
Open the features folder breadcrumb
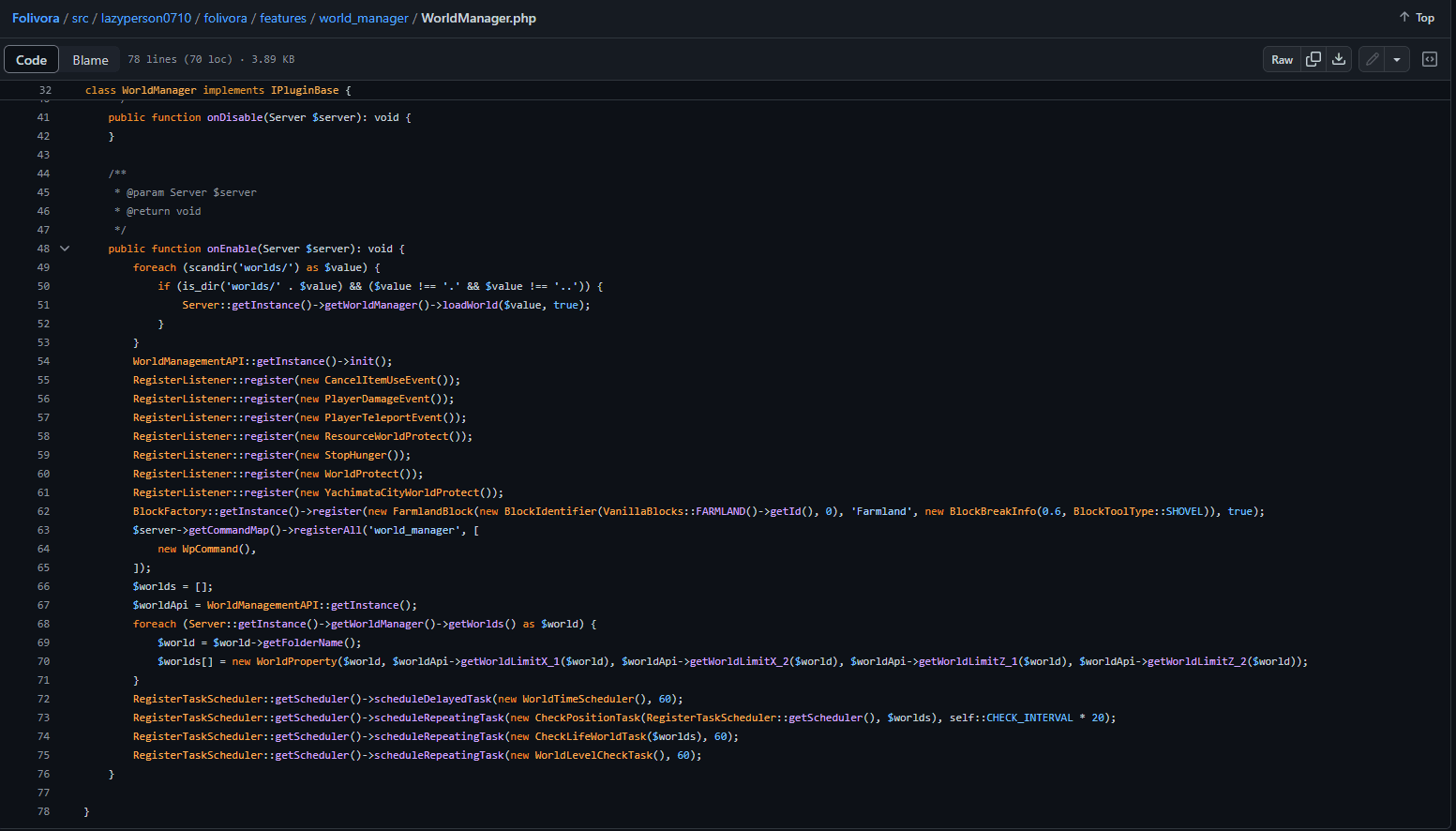click(283, 18)
